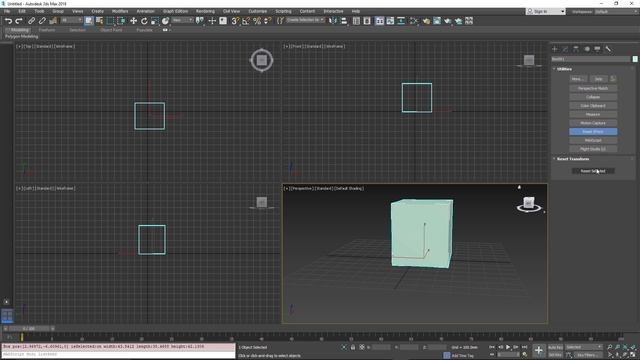640x360 pixels.
Task: Toggle the 3D Snaps button
Action: click(x=235, y=21)
